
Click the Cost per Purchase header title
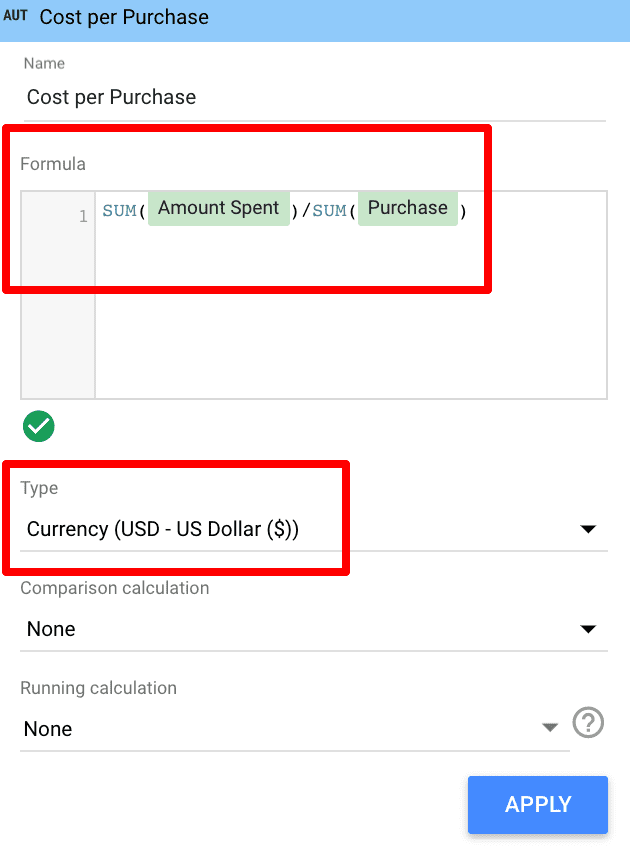click(x=124, y=18)
